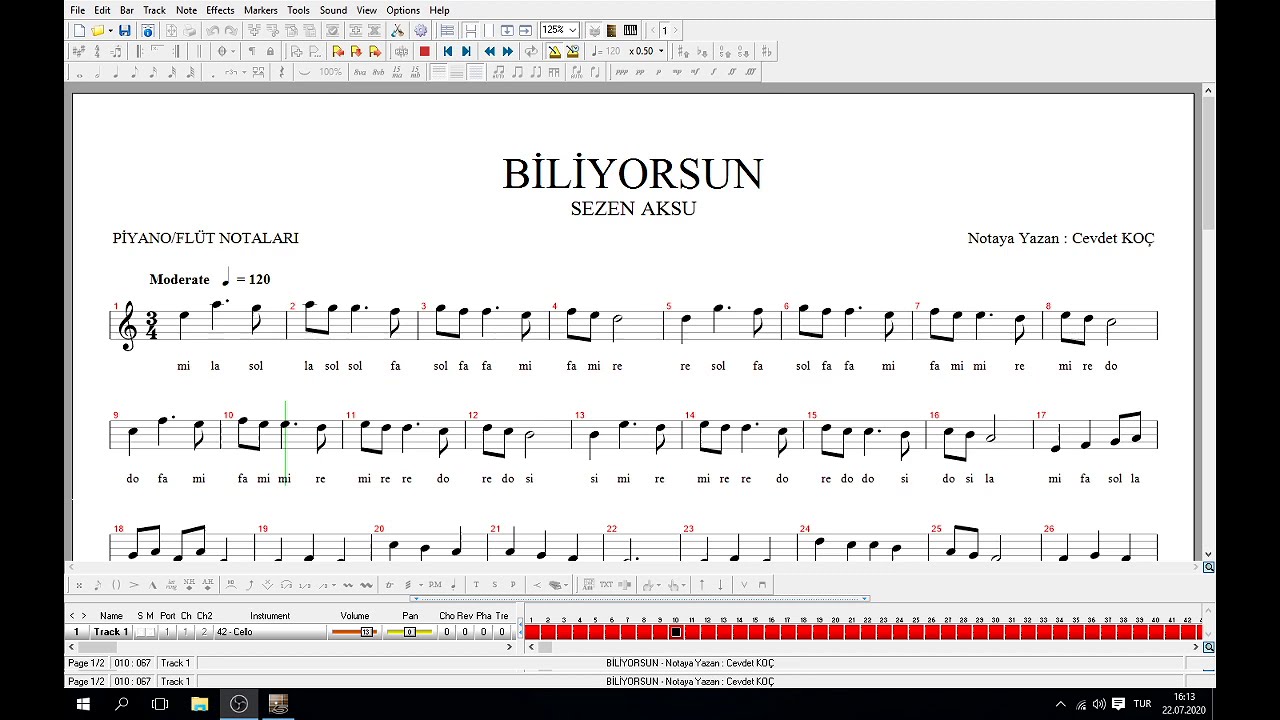Apply palm mute PM effect
The image size is (1280, 720).
(435, 585)
